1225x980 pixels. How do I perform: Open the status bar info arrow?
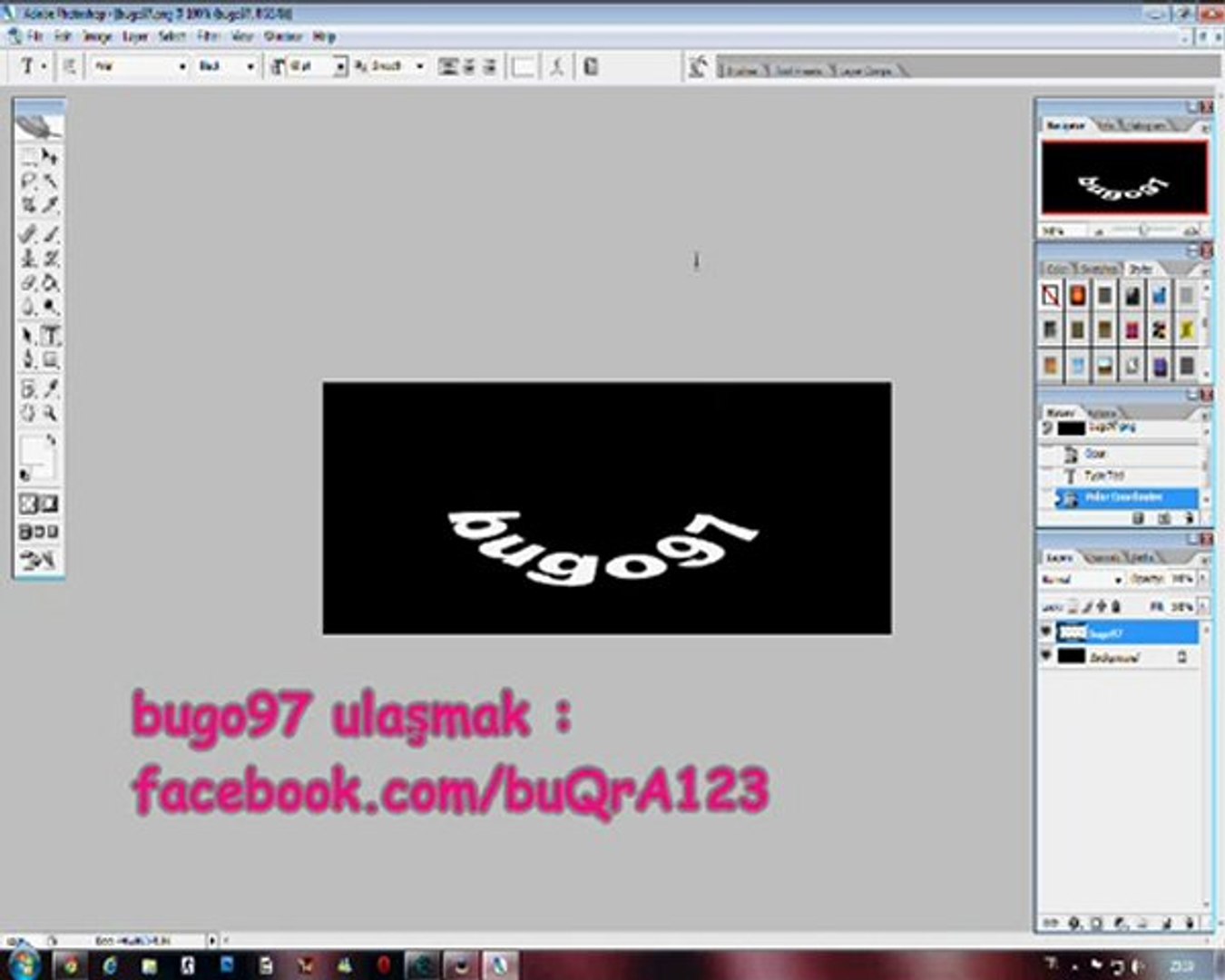pos(212,940)
